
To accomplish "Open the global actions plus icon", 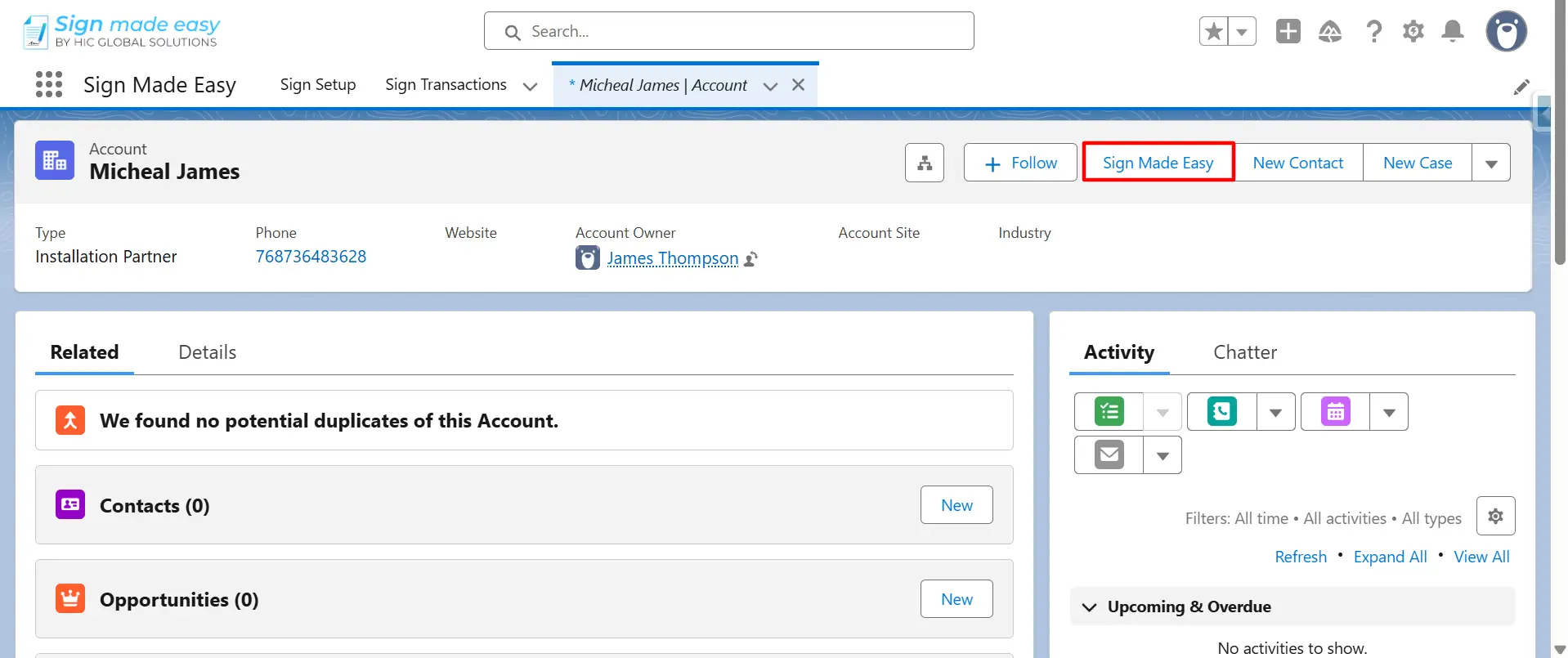I will click(x=1288, y=31).
